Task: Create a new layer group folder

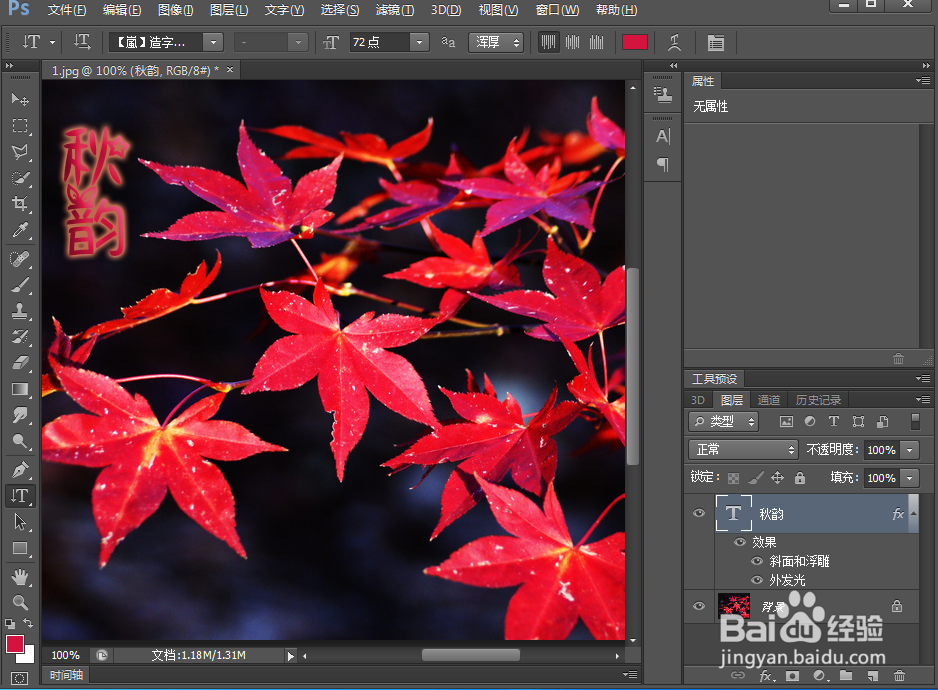Action: tap(846, 676)
